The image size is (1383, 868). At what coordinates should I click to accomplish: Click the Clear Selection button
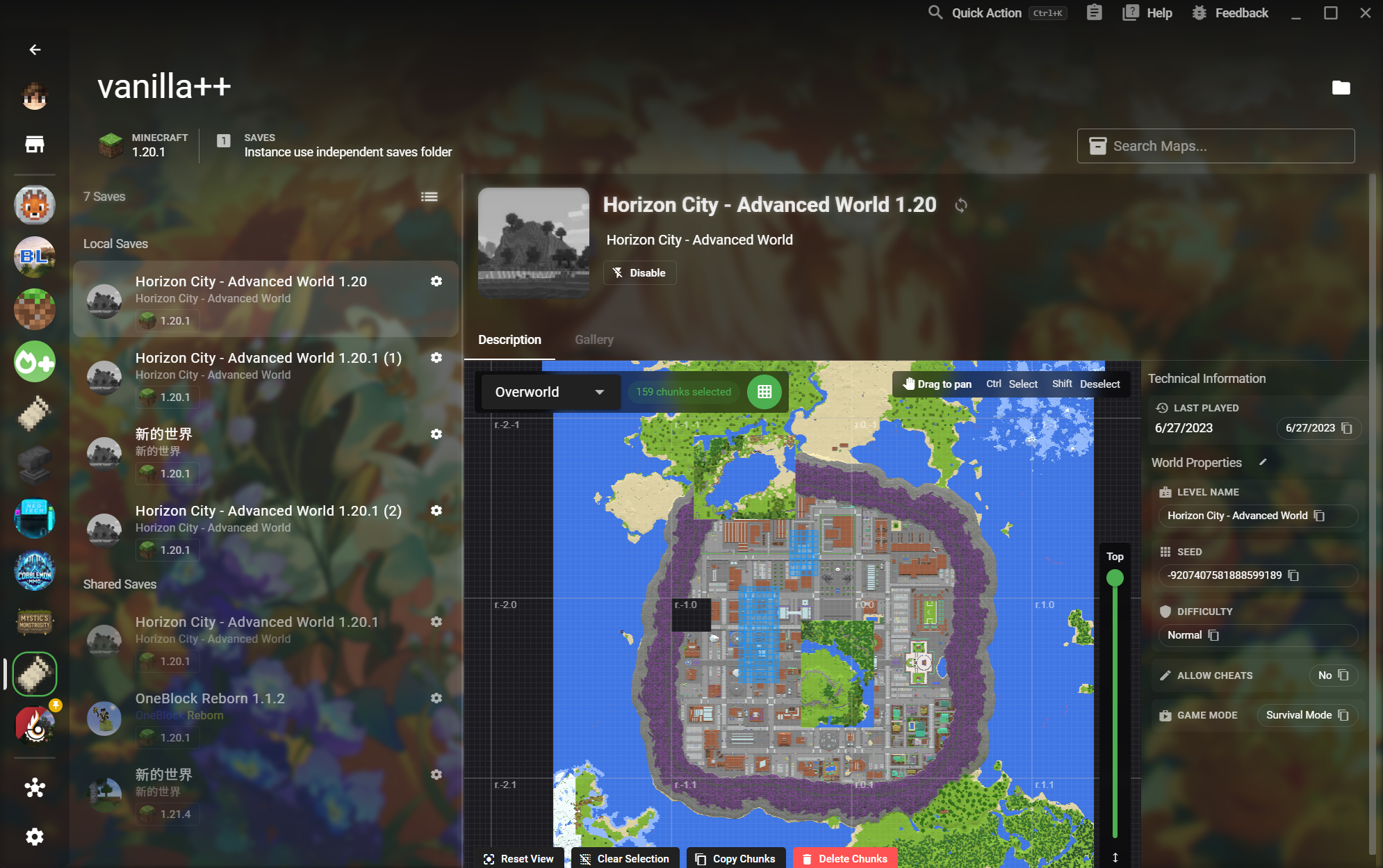[x=625, y=859]
